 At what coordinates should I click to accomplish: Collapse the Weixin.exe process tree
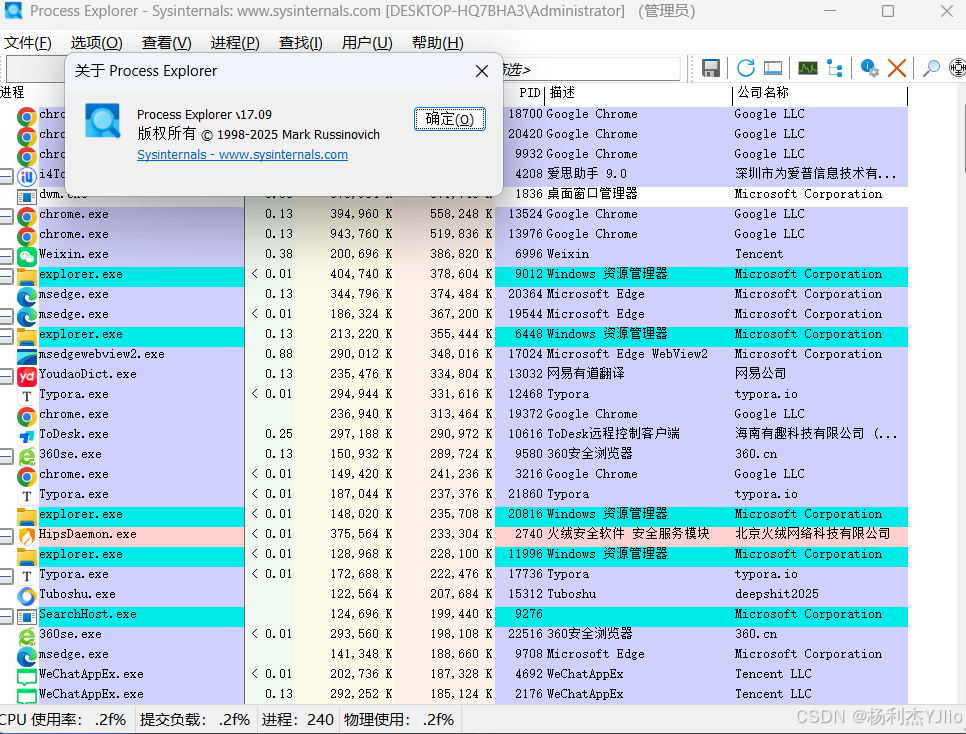(x=6, y=256)
